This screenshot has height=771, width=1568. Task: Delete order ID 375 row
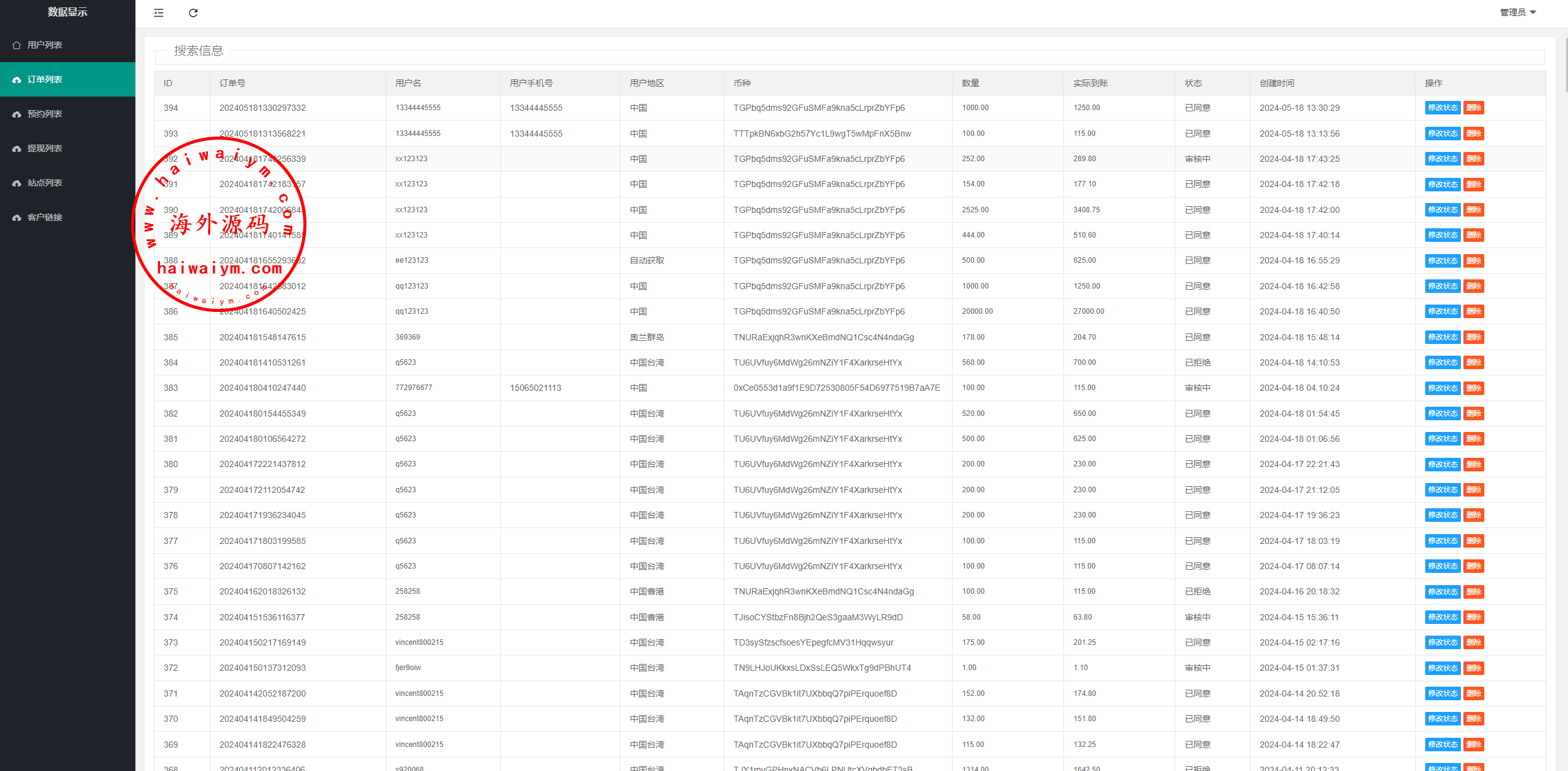1473,592
